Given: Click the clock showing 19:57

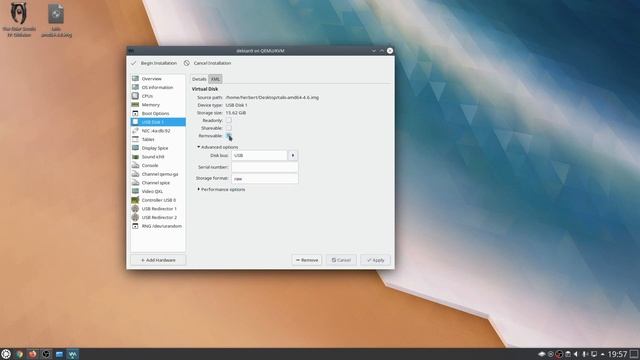Looking at the screenshot, I should tap(617, 354).
